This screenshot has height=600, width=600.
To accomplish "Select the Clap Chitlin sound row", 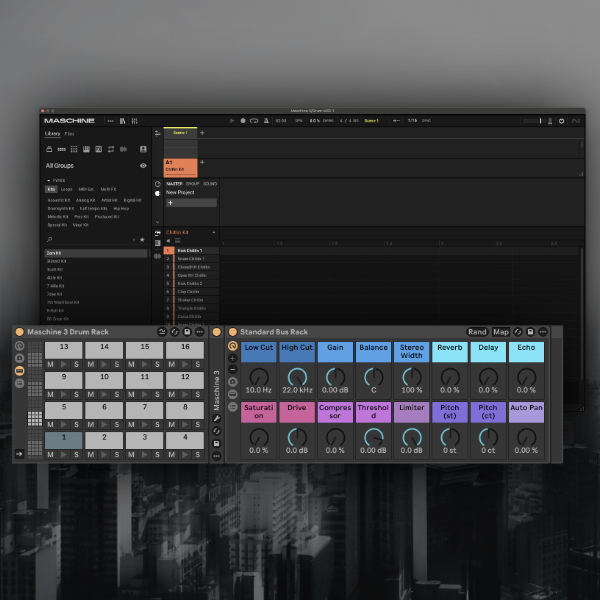I will point(191,292).
